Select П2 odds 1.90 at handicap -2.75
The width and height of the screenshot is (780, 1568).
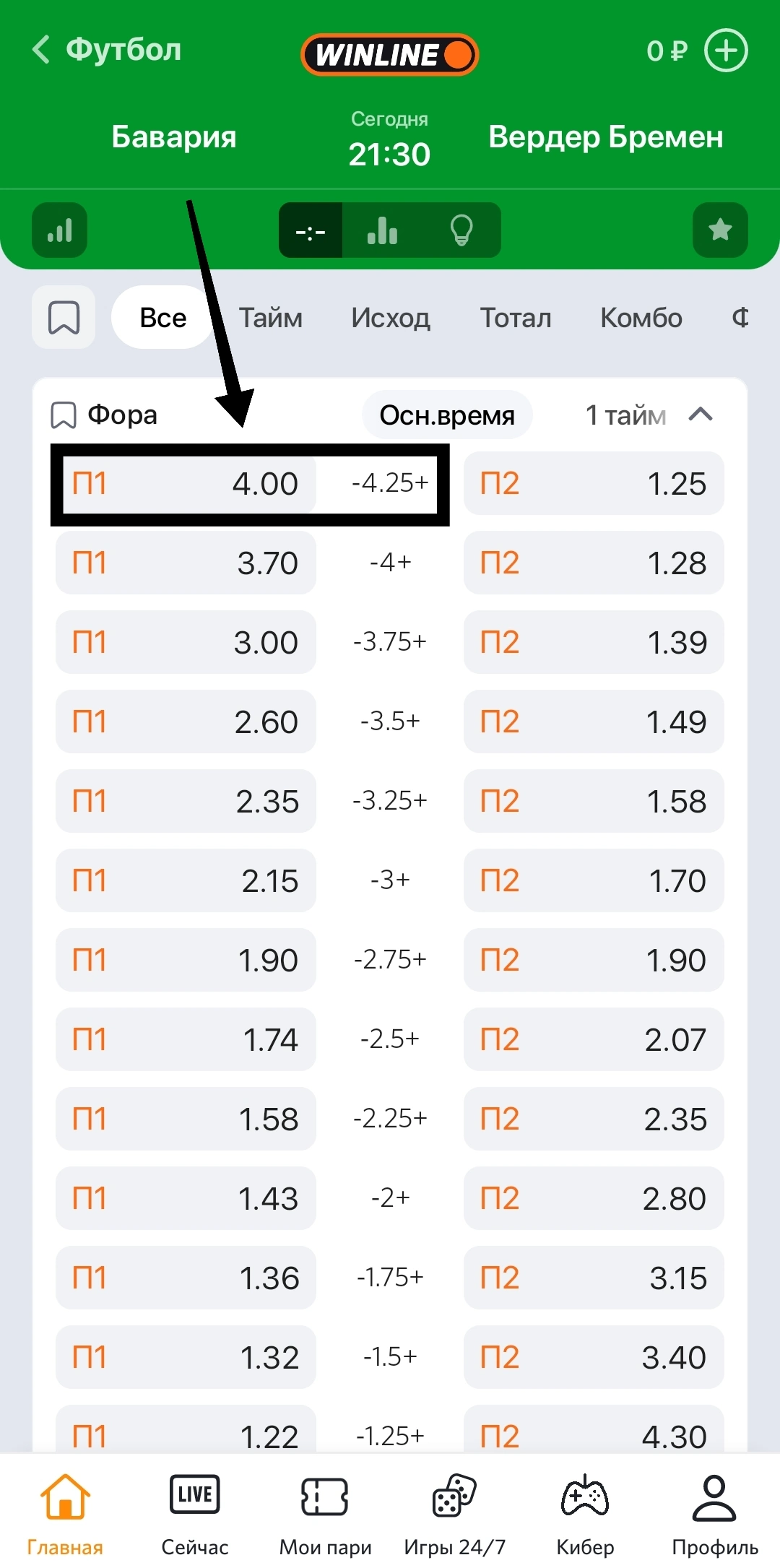594,960
